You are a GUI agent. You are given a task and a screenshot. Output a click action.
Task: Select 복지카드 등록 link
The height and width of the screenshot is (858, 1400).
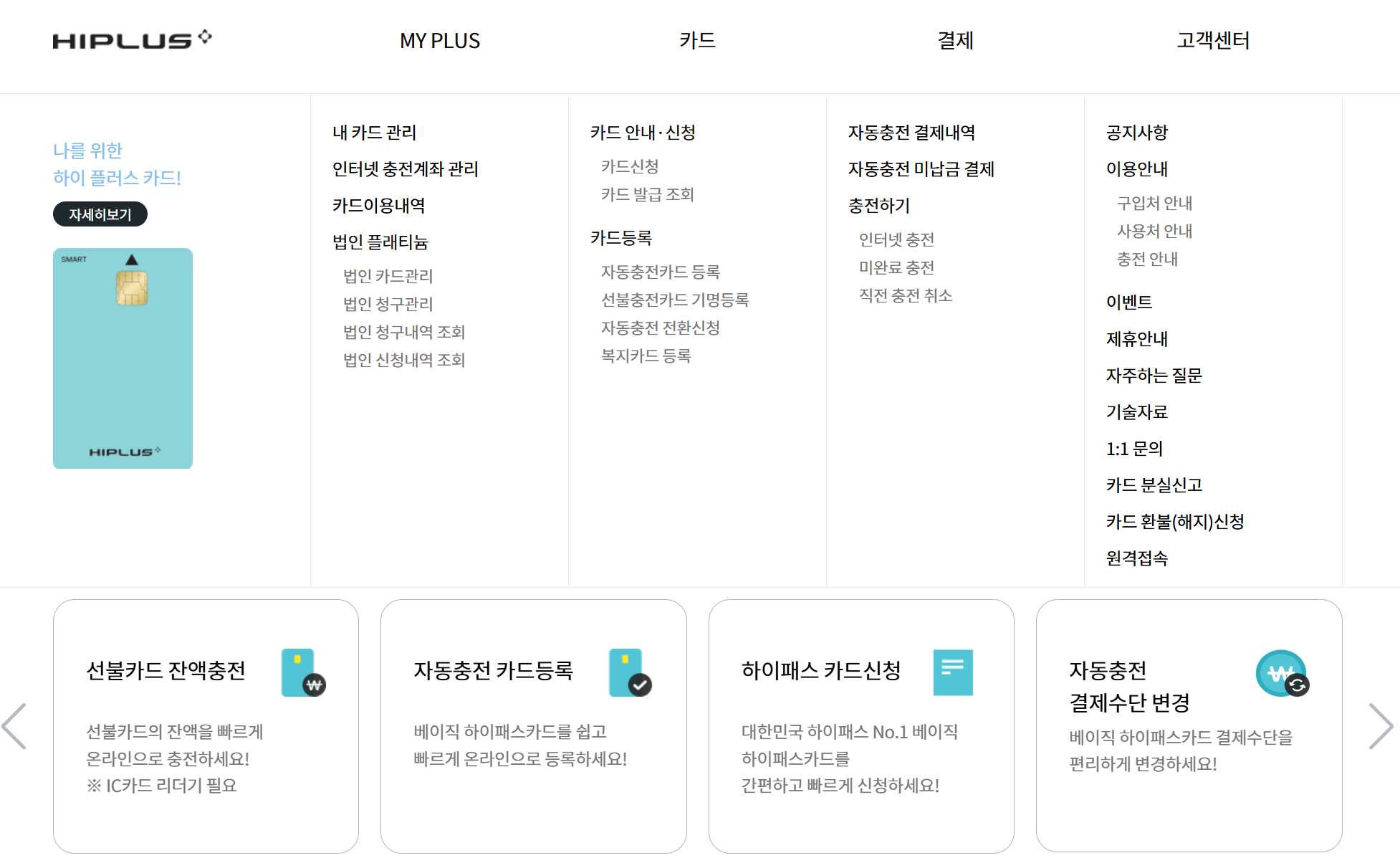[646, 356]
